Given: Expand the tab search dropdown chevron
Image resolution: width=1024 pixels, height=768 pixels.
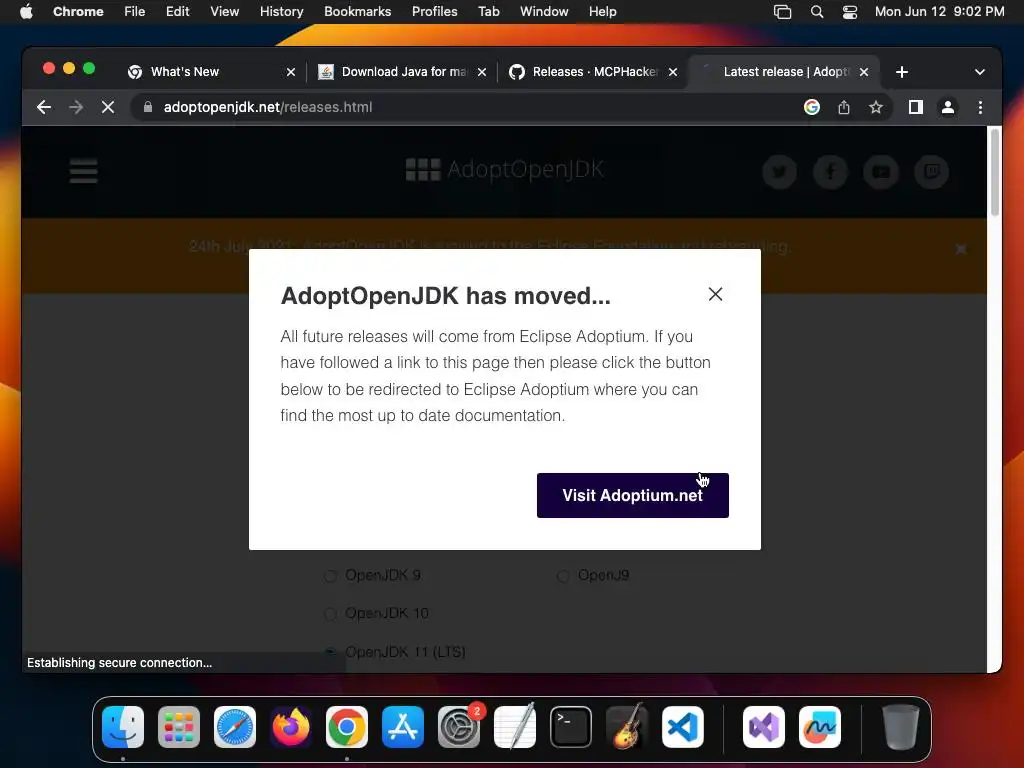Looking at the screenshot, I should (x=980, y=72).
